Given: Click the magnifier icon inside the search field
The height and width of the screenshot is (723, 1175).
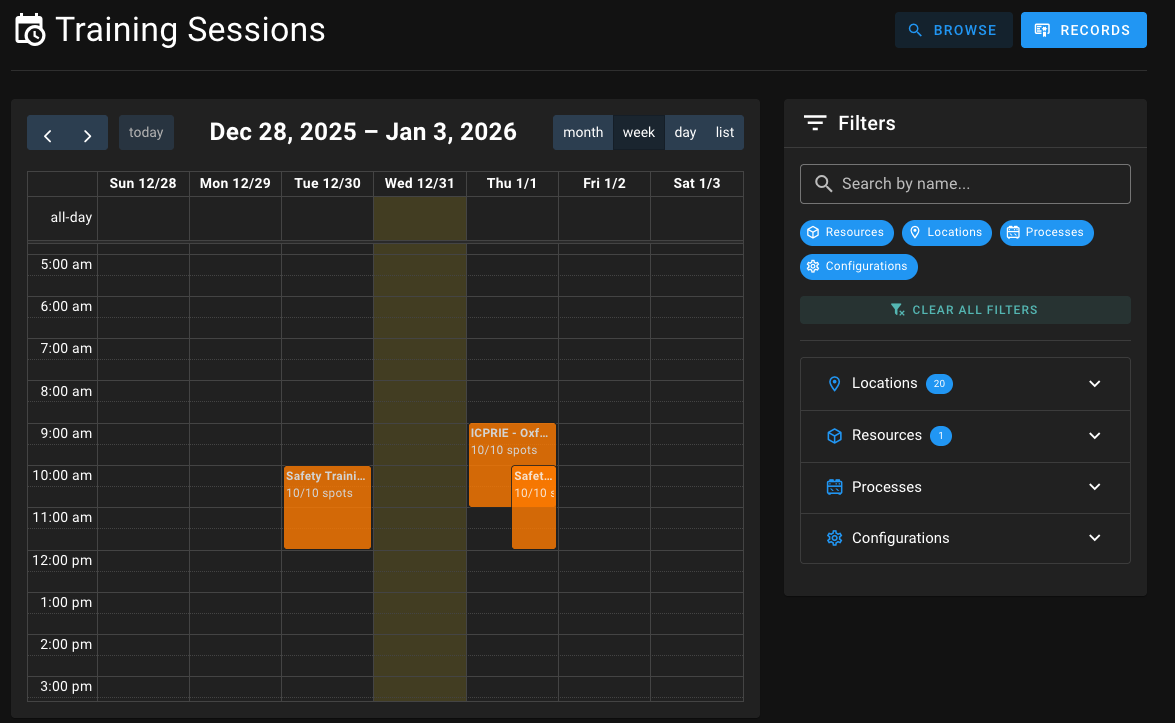Looking at the screenshot, I should 824,183.
